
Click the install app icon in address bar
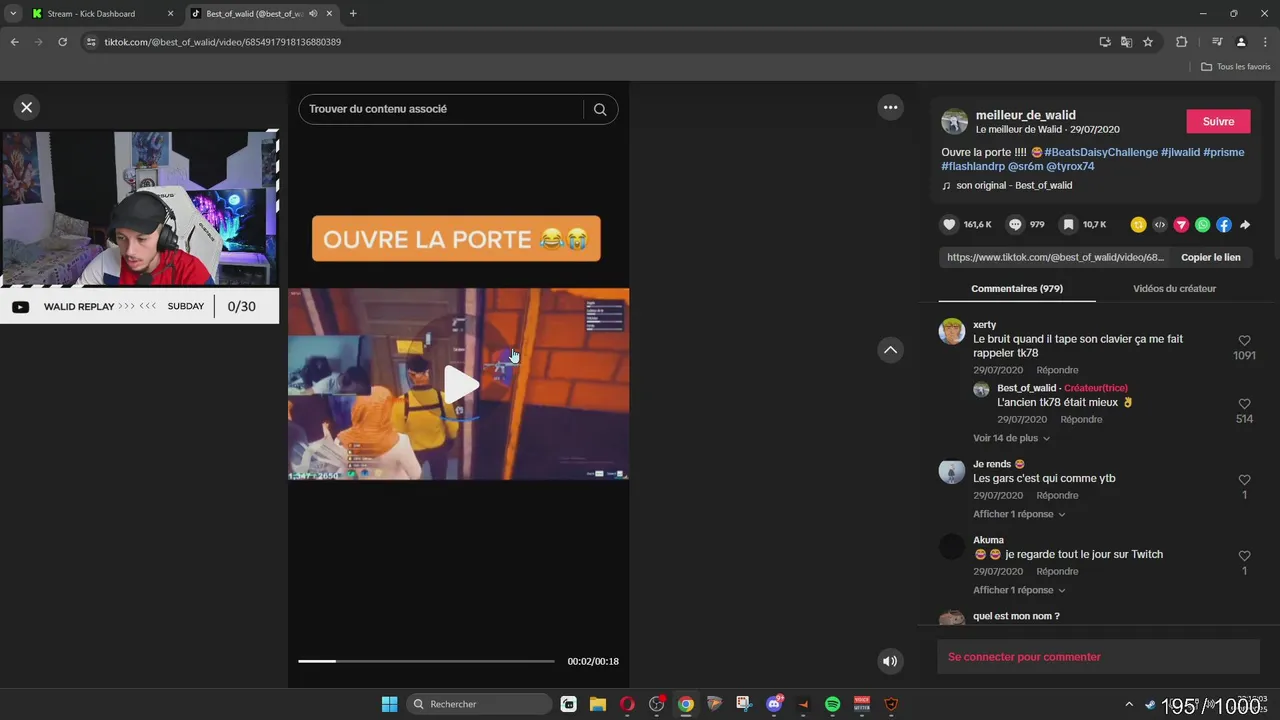coord(1104,42)
